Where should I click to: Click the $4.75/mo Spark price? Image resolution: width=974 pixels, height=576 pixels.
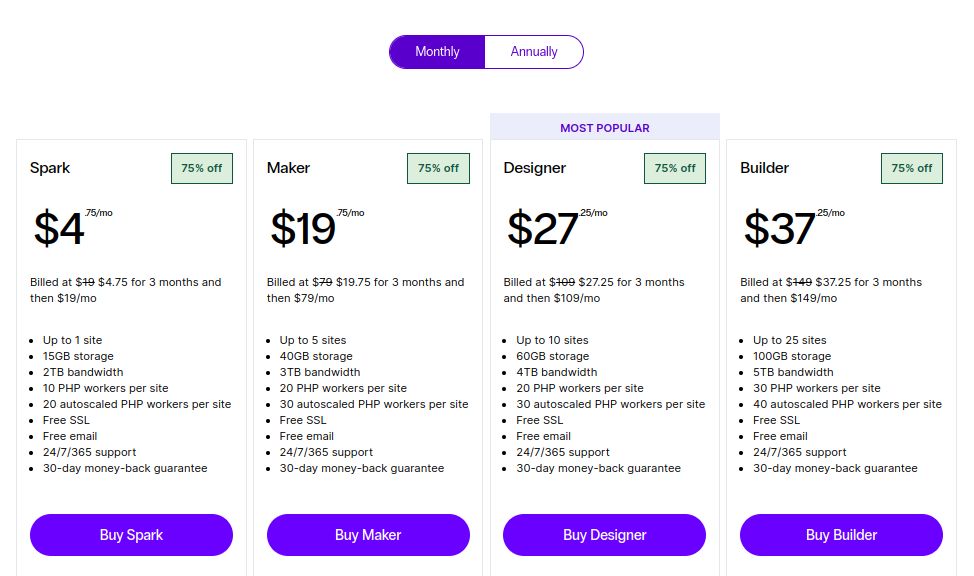pos(65,229)
